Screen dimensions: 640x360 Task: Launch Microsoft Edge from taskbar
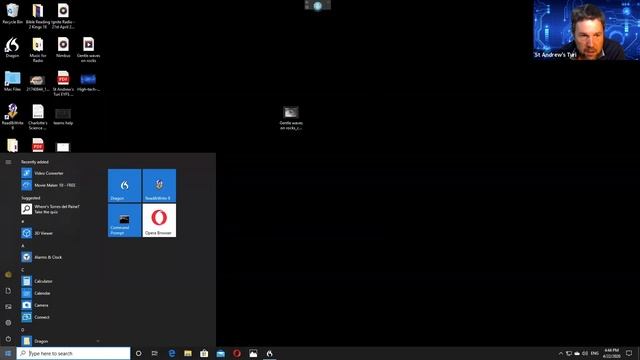coord(171,353)
